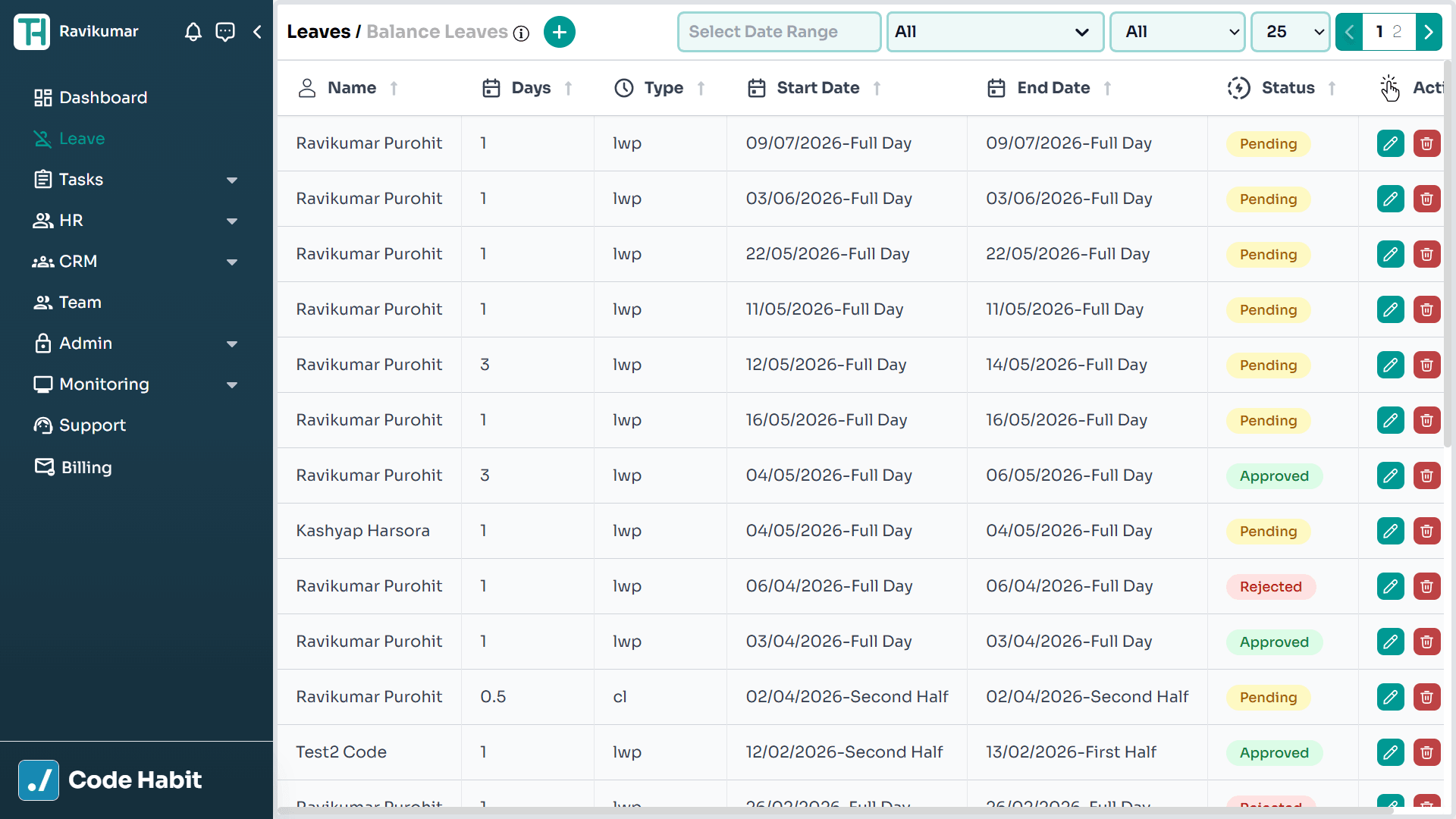Edit the 16/05/2026 leave entry

pos(1391,420)
